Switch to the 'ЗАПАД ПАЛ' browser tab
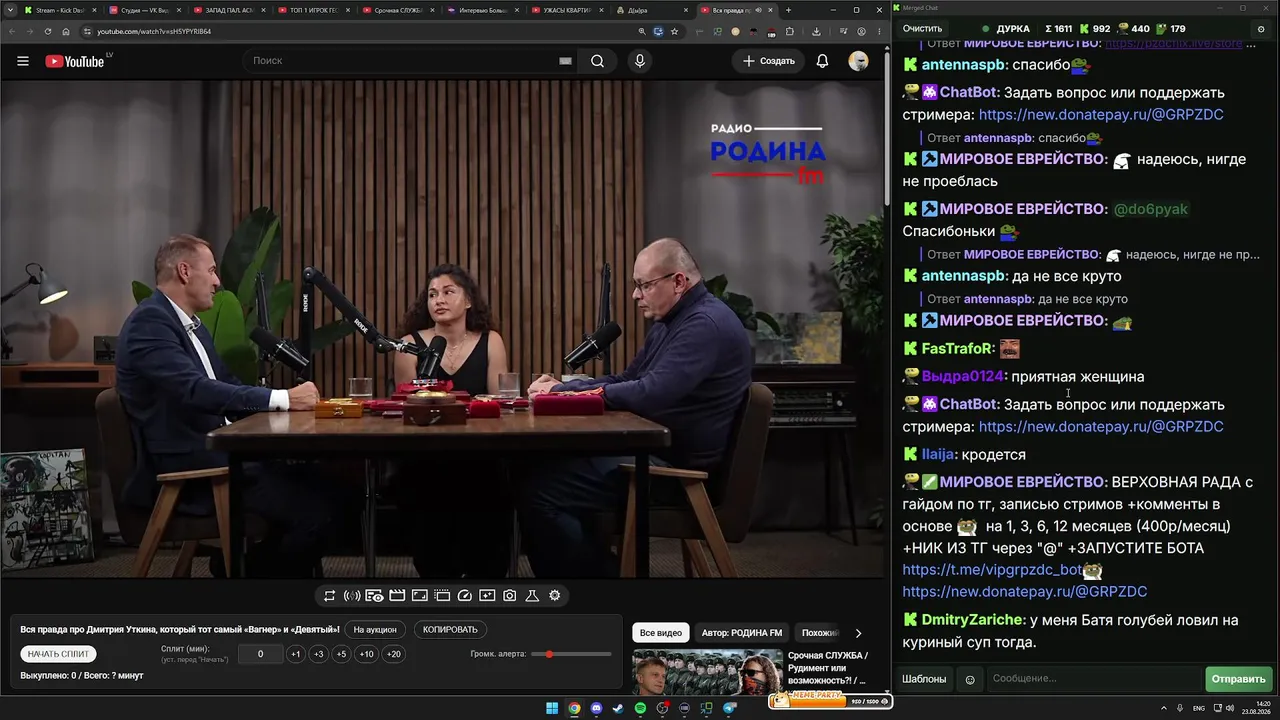This screenshot has width=1280, height=720. [229, 10]
